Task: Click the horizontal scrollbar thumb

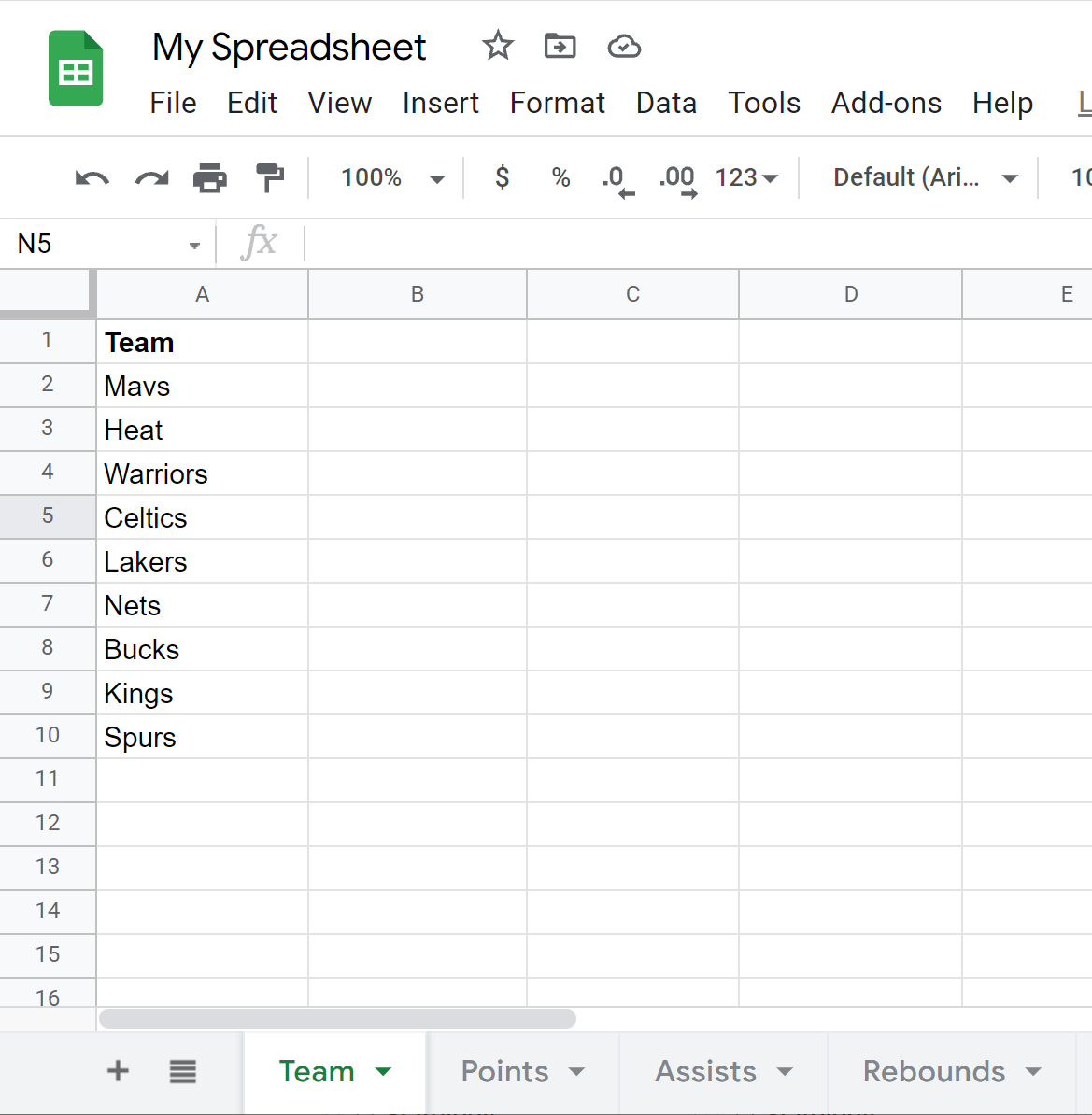Action: pos(337,1019)
